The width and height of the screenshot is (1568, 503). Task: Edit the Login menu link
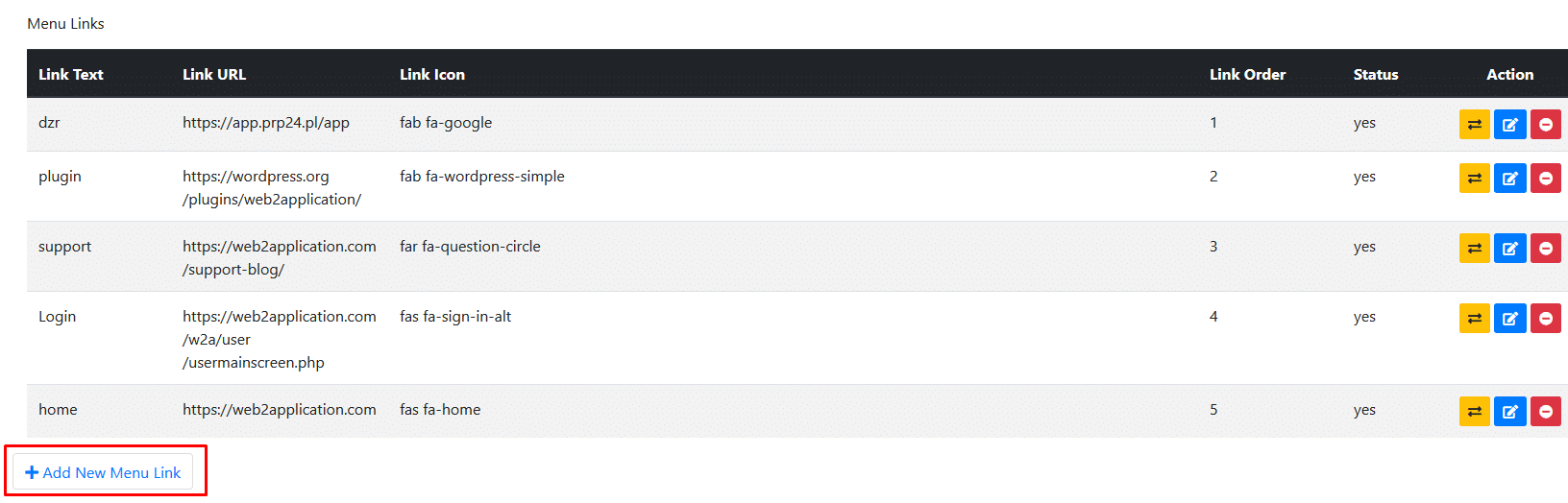[1509, 318]
